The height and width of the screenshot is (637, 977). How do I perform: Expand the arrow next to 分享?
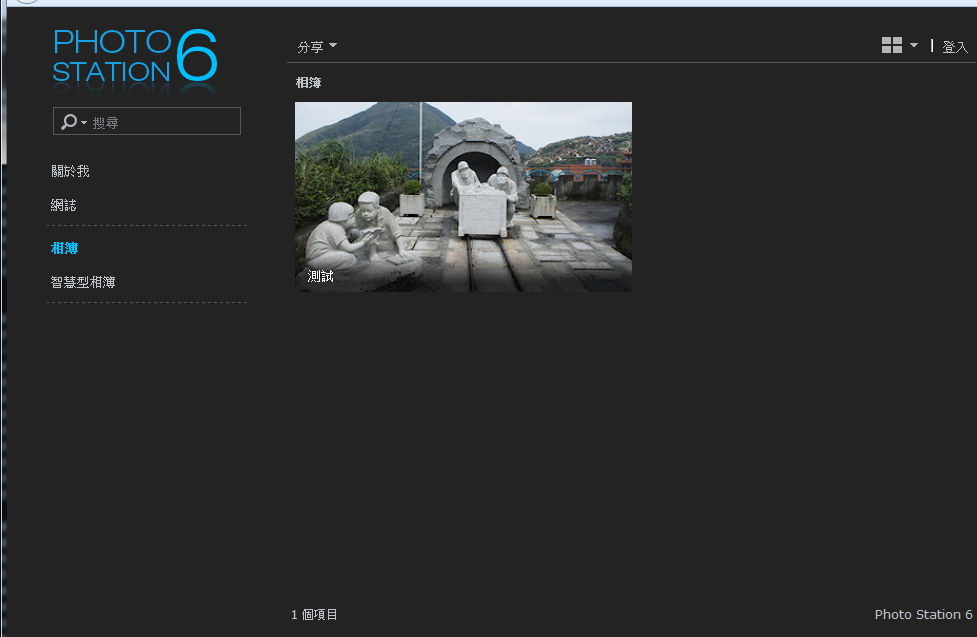[x=333, y=46]
